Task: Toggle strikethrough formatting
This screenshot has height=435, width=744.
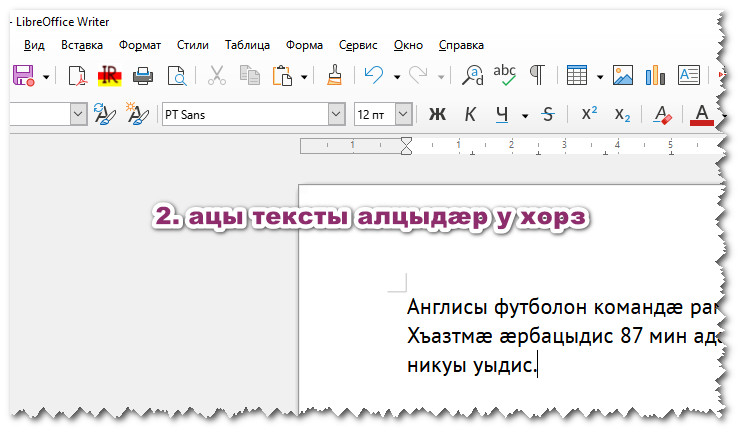Action: [x=549, y=114]
